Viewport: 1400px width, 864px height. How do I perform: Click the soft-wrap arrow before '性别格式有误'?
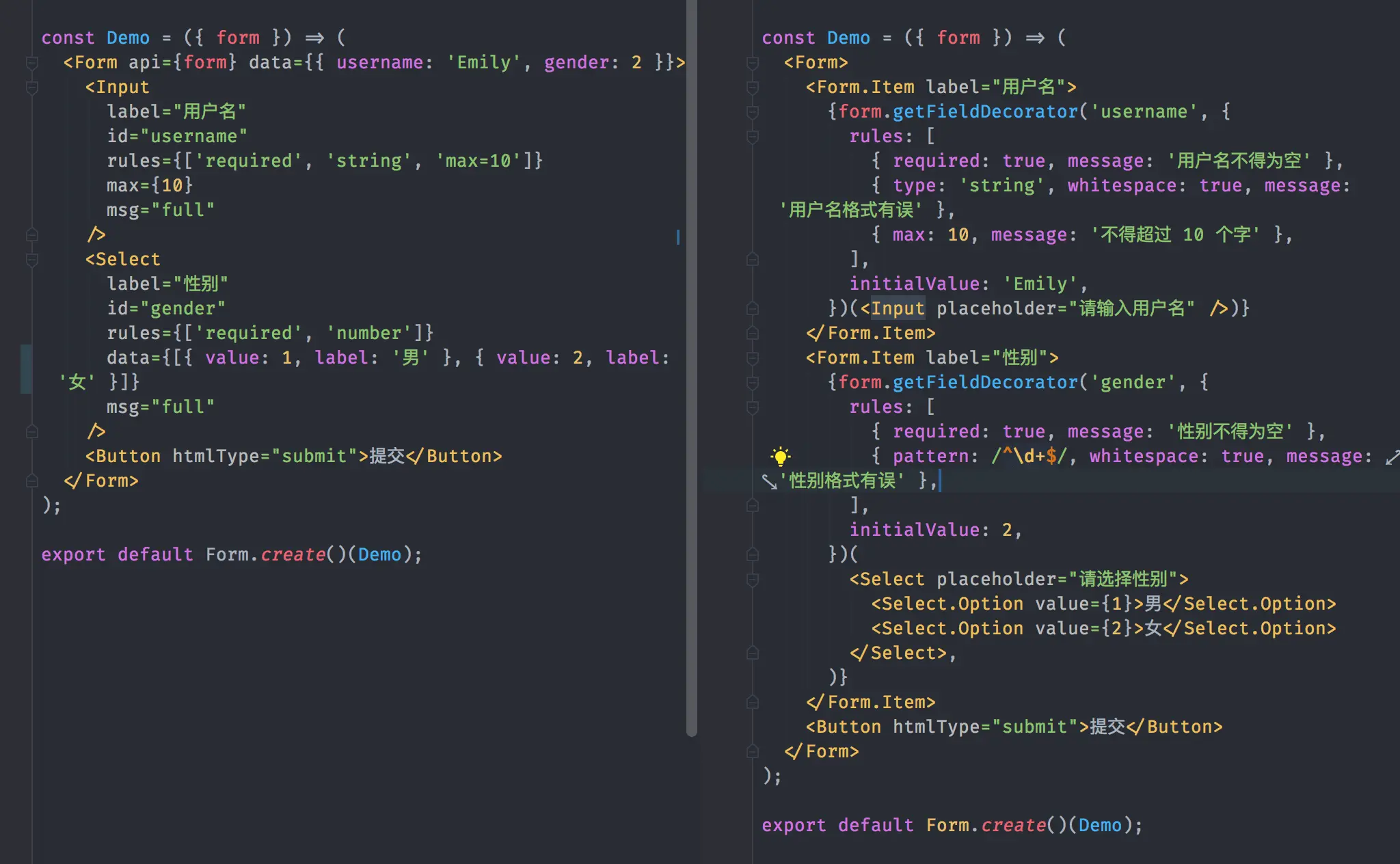tap(770, 482)
